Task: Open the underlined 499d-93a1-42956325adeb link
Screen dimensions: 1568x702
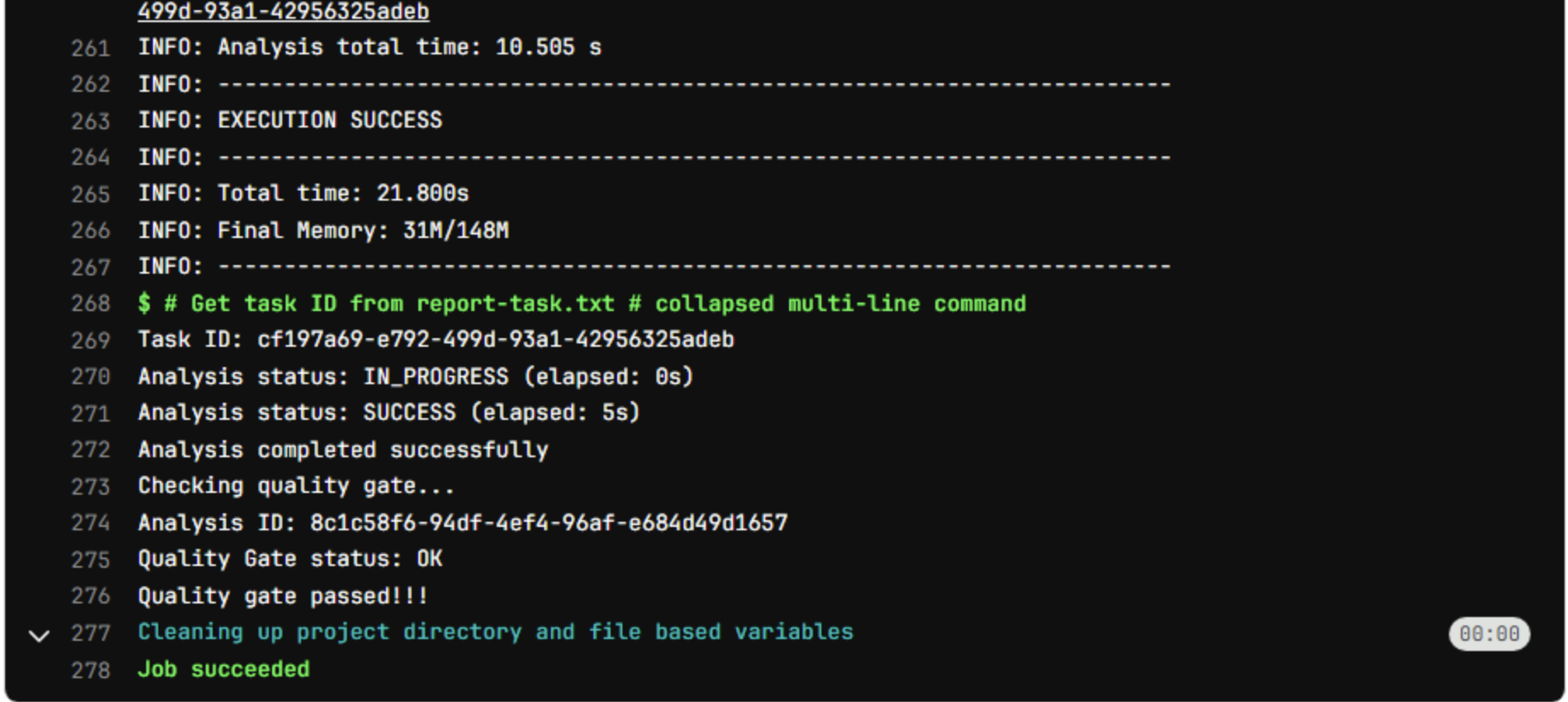Action: tap(283, 12)
